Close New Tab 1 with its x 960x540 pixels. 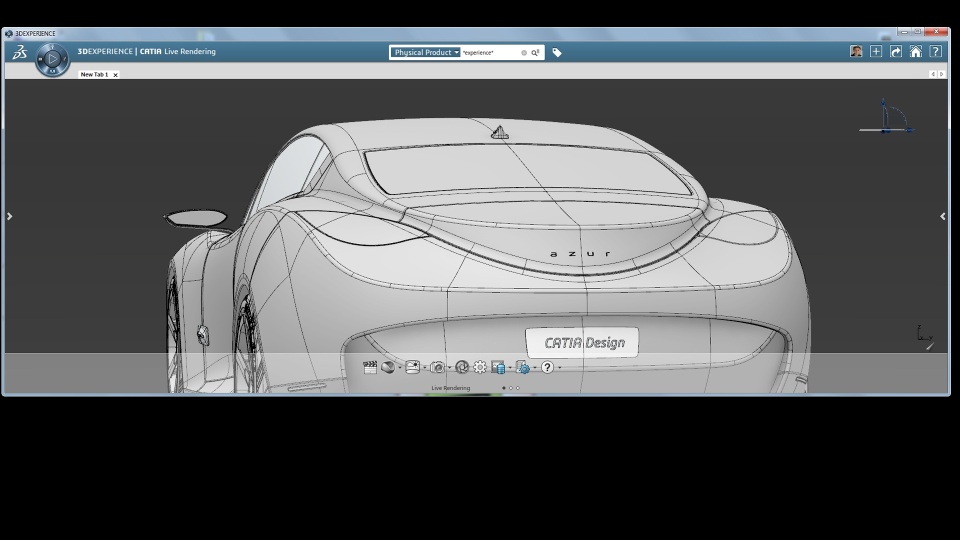tap(115, 75)
